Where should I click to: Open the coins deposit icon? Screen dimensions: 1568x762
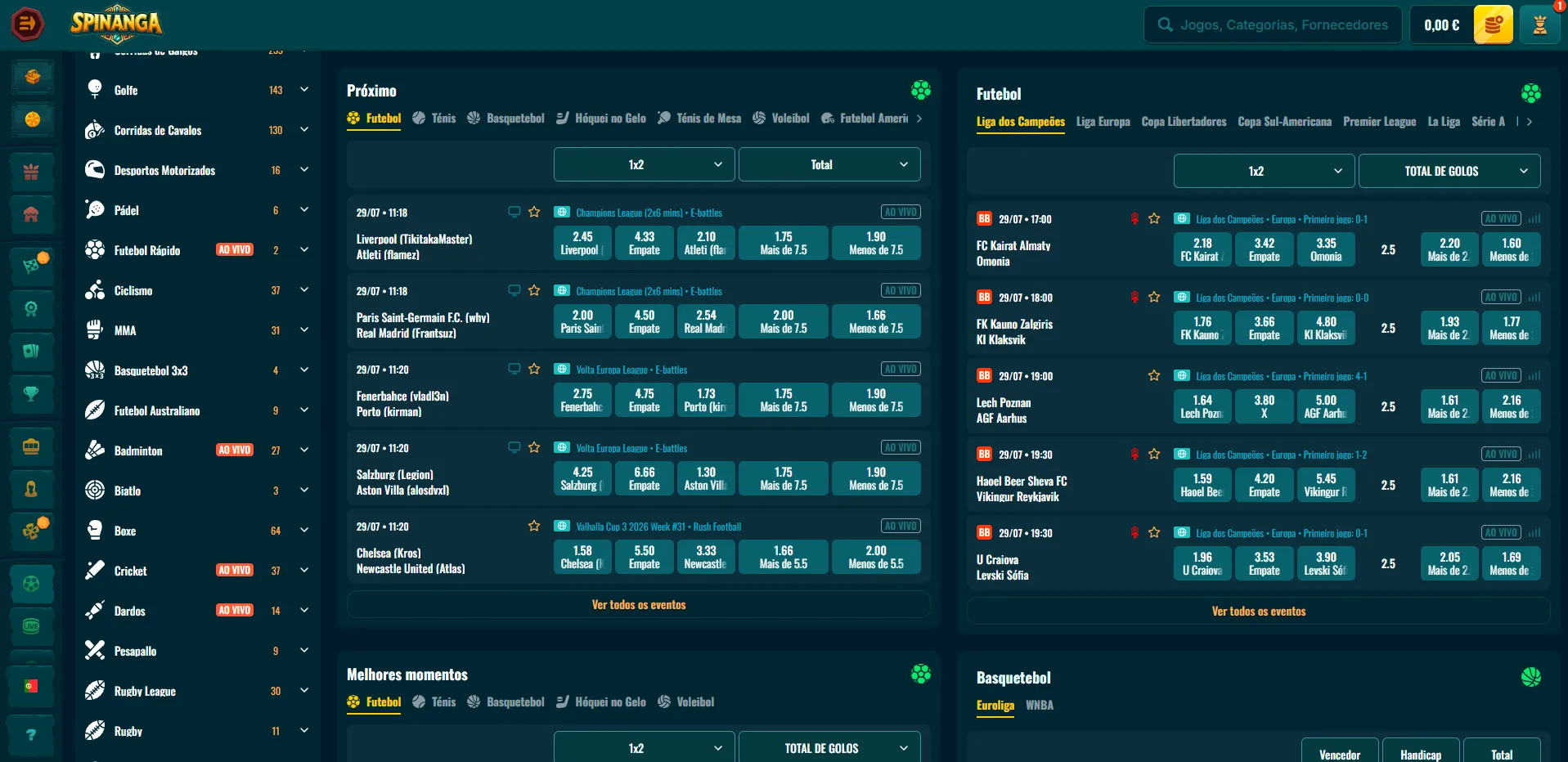(1493, 25)
